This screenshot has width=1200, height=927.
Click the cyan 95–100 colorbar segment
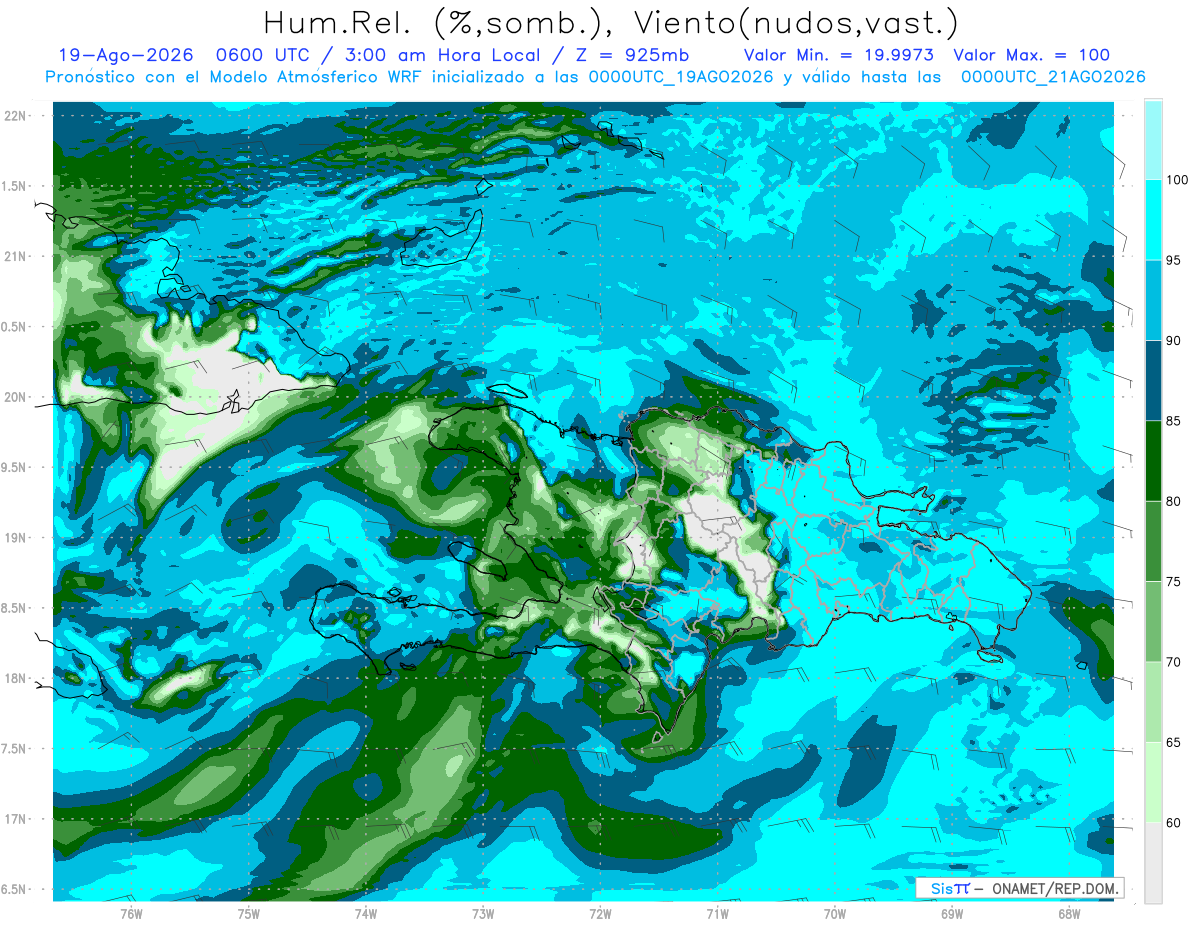1153,220
